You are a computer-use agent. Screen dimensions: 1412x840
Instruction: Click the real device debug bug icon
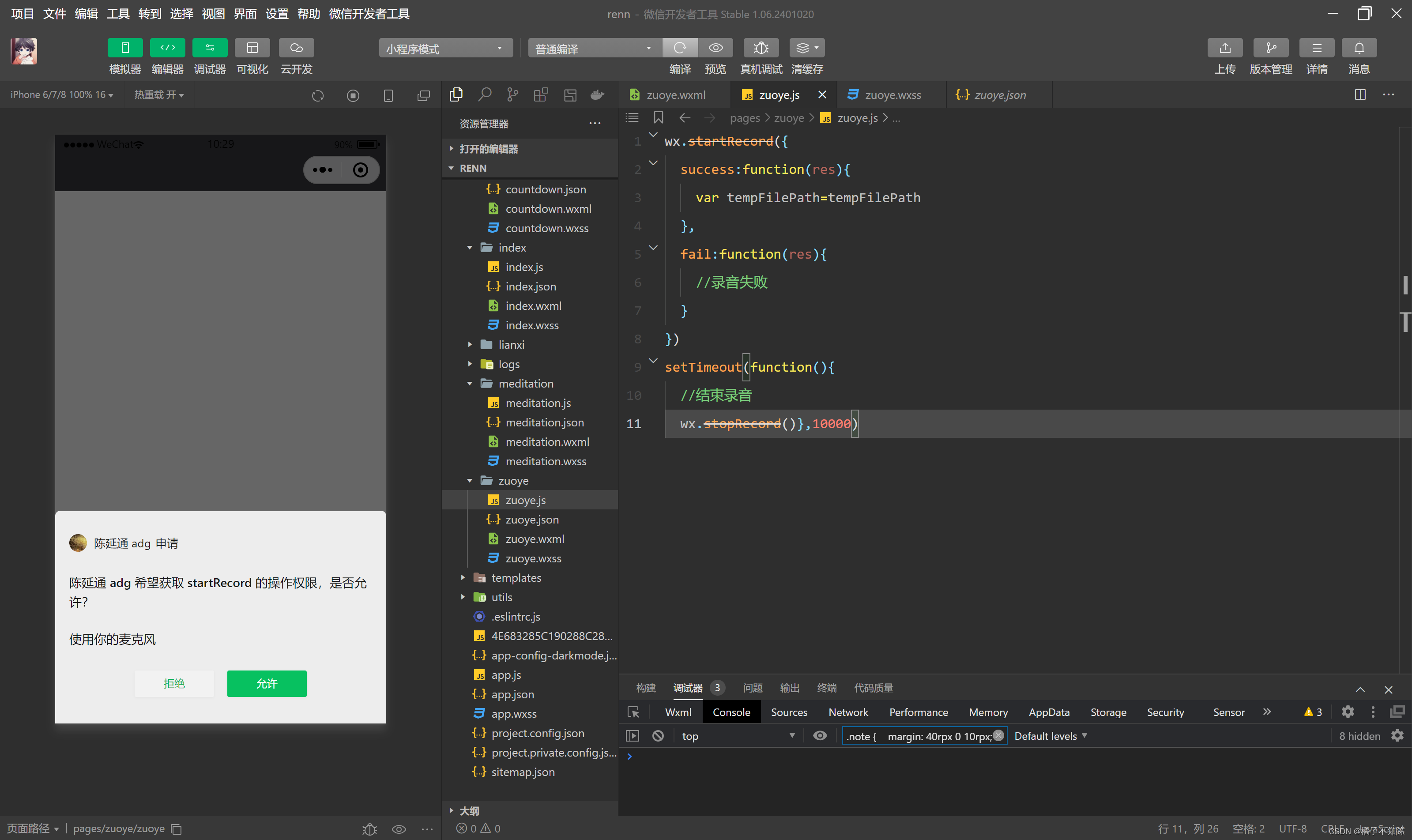(761, 48)
